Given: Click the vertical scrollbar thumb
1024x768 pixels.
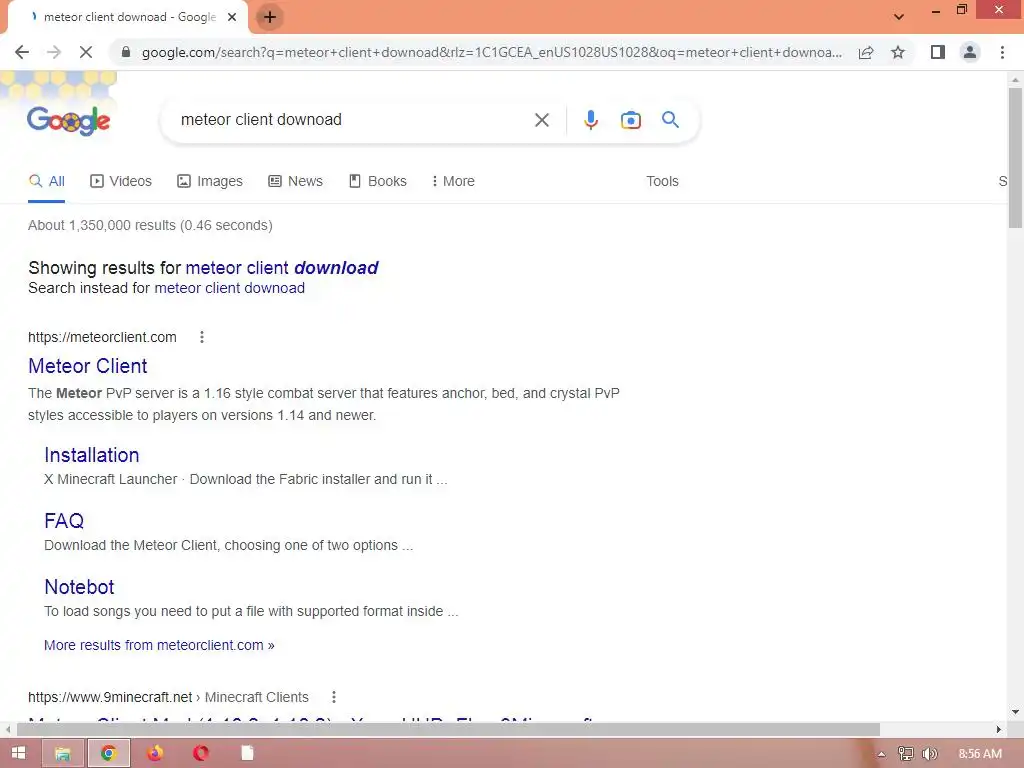Looking at the screenshot, I should 1015,157.
